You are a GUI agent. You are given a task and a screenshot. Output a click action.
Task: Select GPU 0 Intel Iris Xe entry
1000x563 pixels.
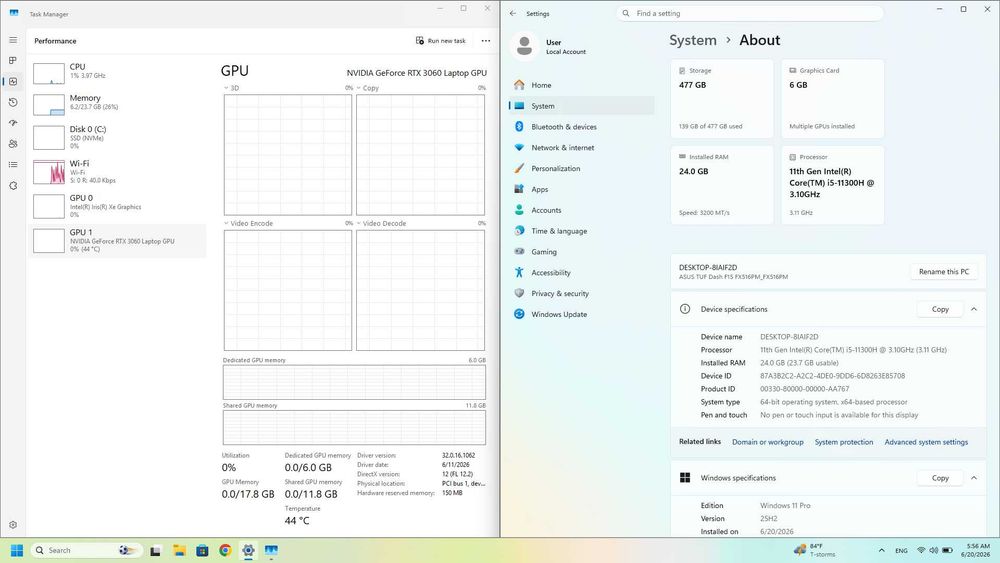pos(117,206)
